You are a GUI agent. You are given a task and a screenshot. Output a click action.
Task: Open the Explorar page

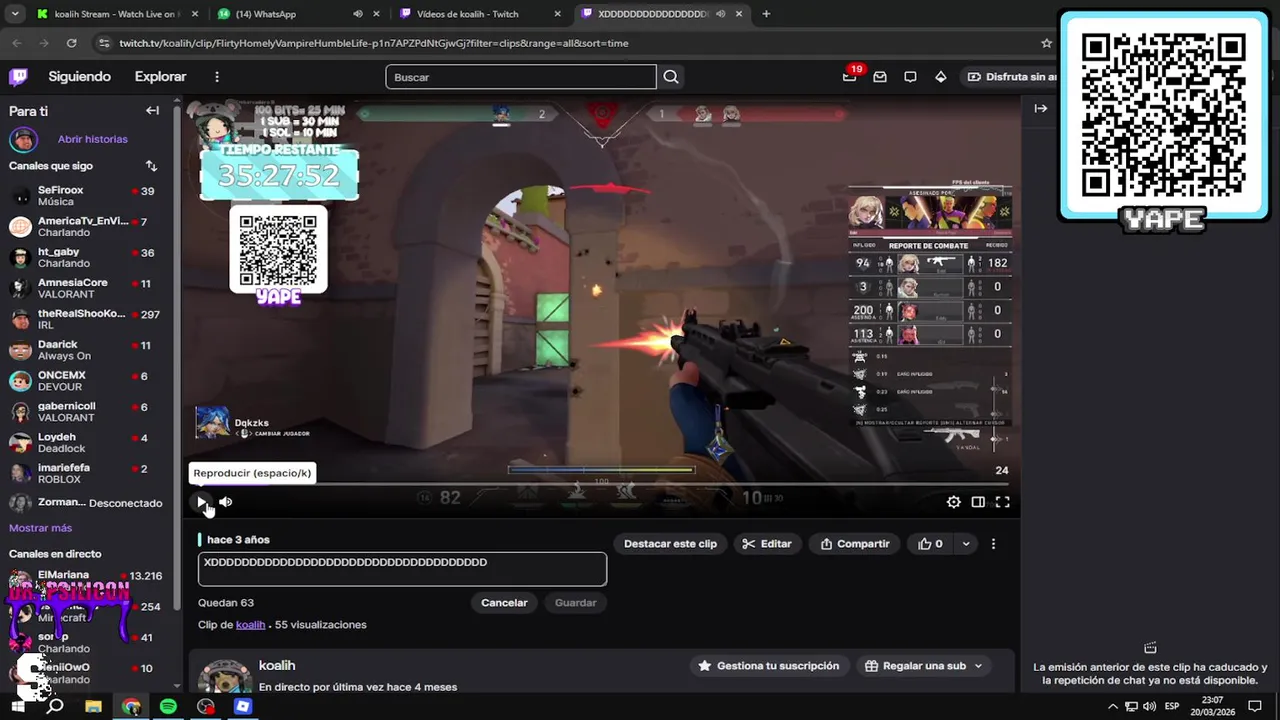160,77
